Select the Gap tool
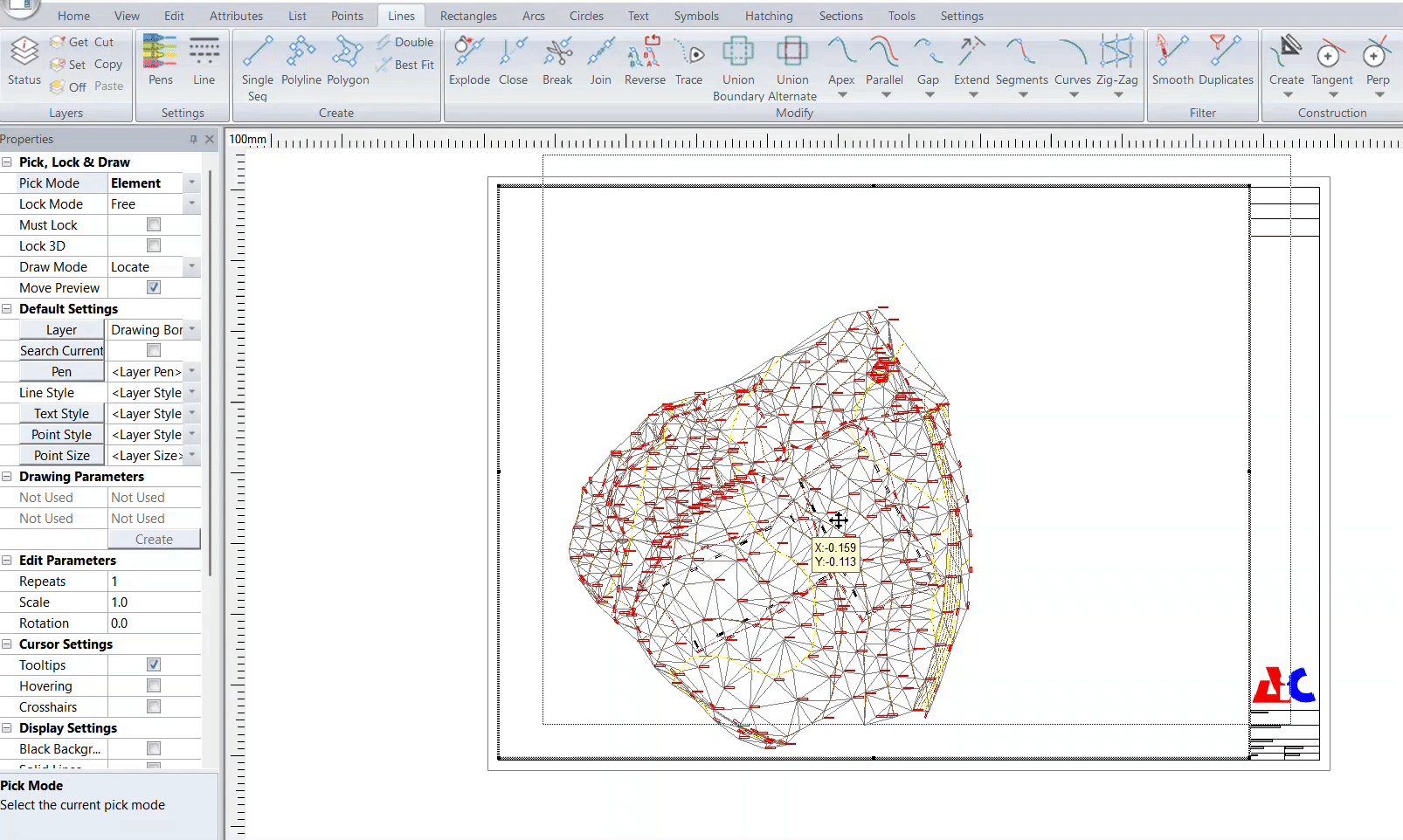The height and width of the screenshot is (840, 1403). point(928,61)
